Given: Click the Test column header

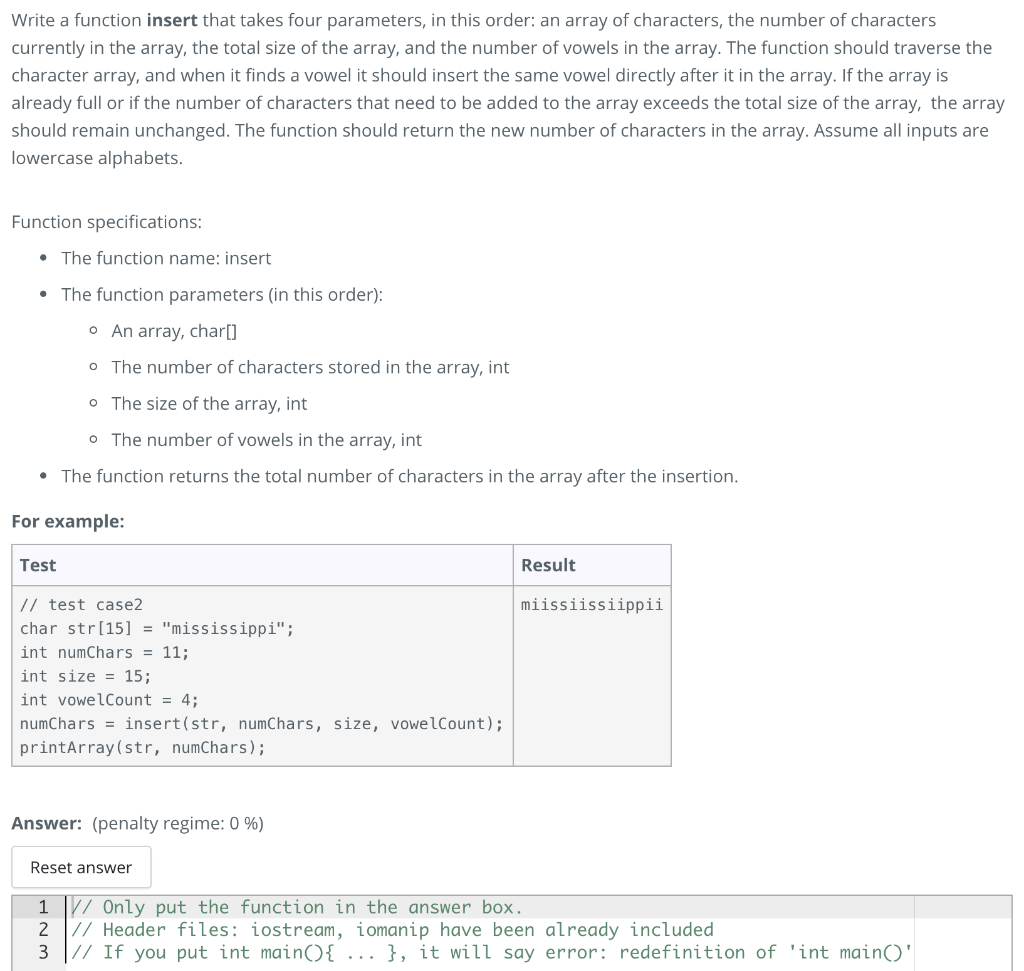Looking at the screenshot, I should pos(35,564).
